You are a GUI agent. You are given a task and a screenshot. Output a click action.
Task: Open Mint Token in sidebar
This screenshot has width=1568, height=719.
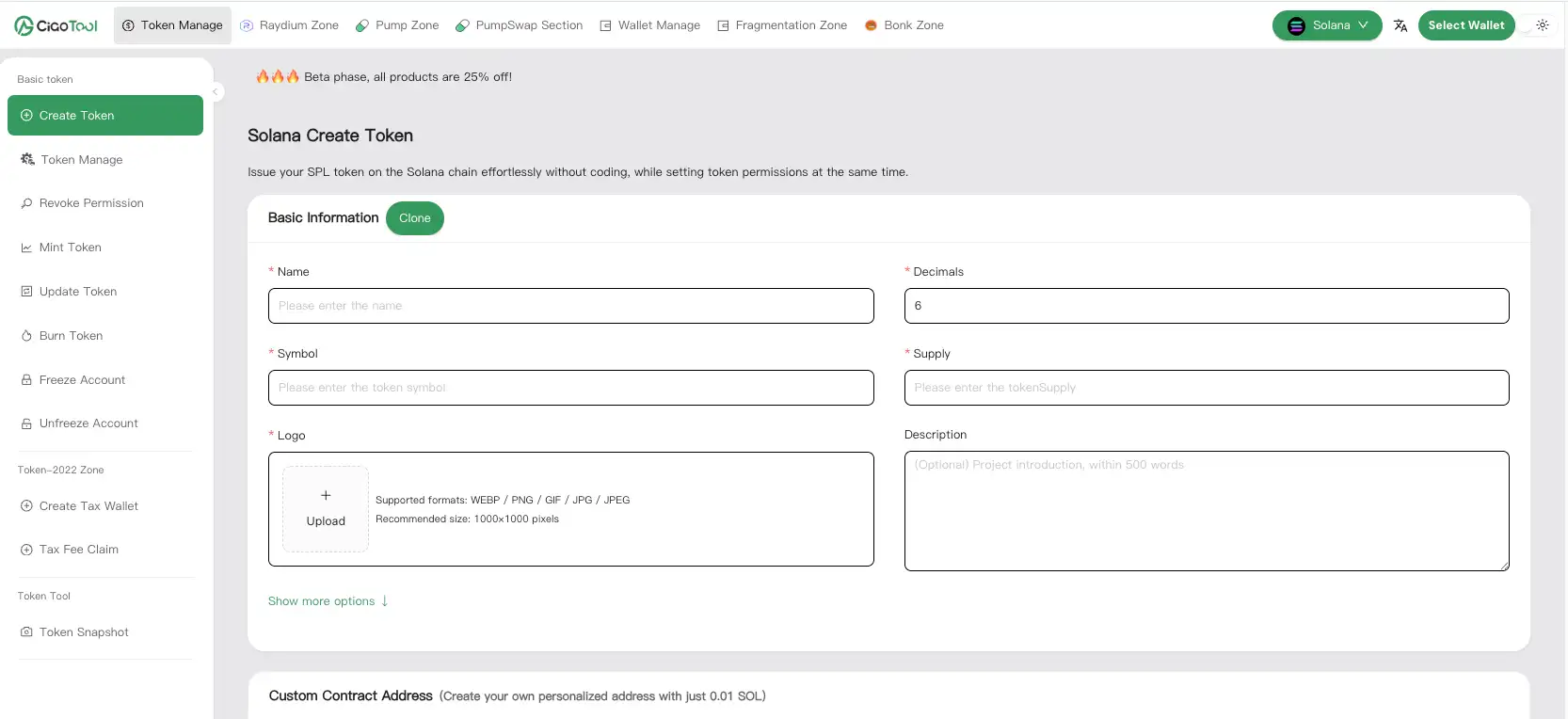coord(70,248)
